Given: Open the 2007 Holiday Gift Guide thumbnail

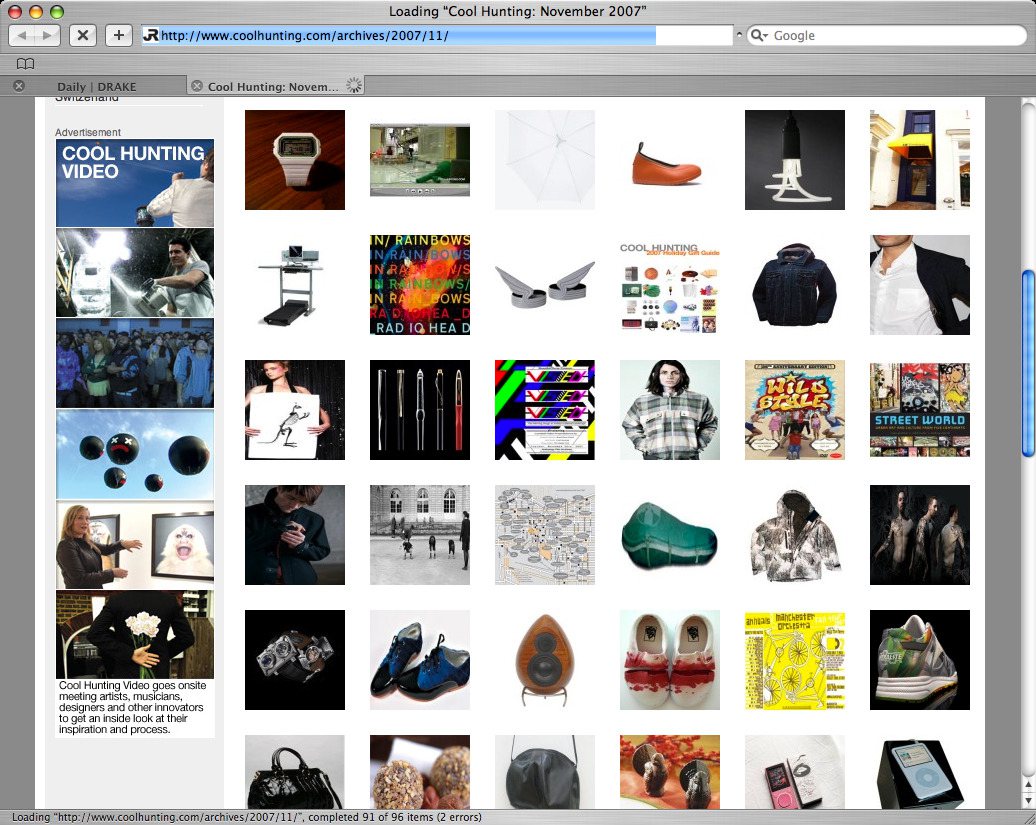Looking at the screenshot, I should (x=669, y=285).
